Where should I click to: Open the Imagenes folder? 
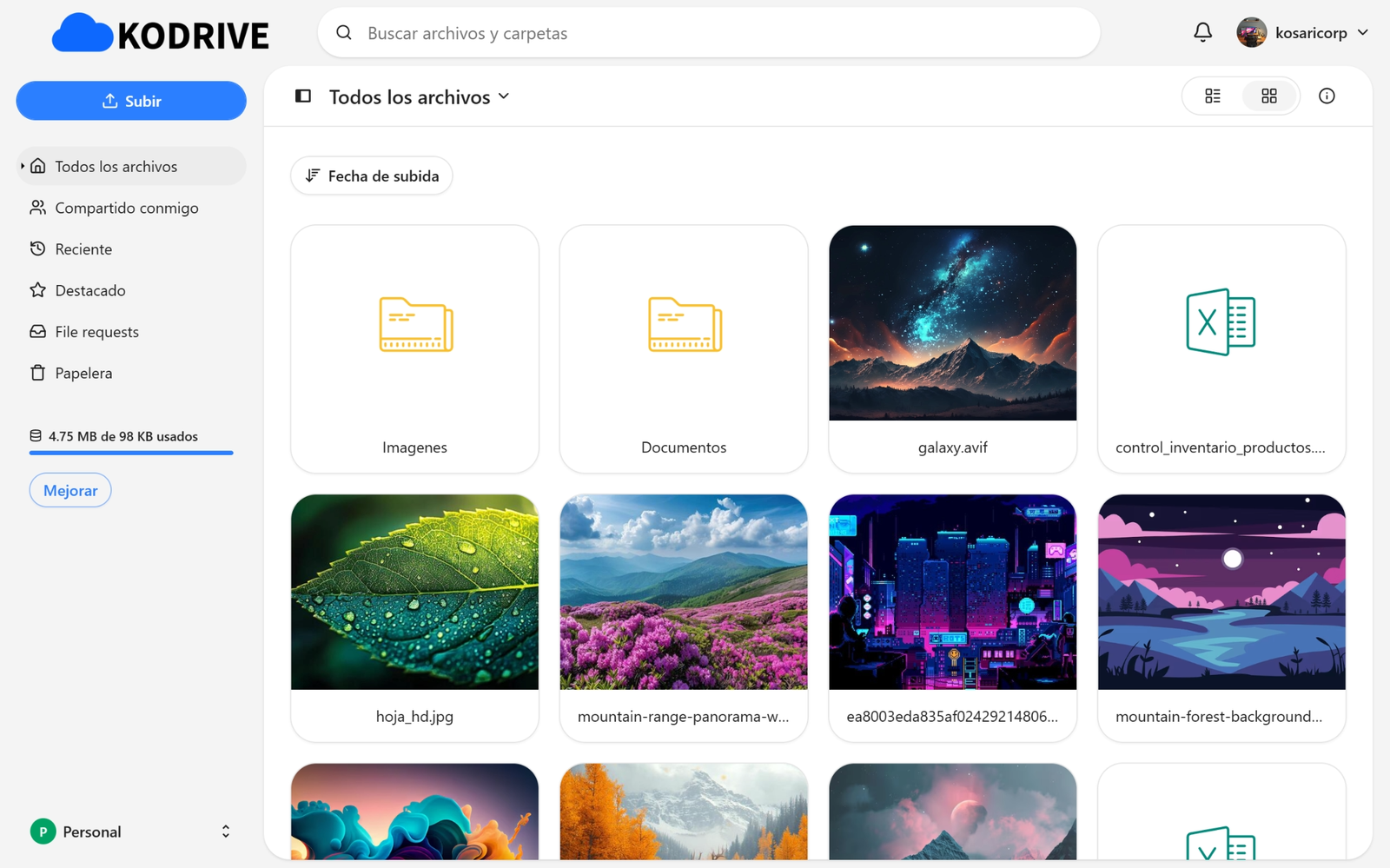pyautogui.click(x=415, y=349)
